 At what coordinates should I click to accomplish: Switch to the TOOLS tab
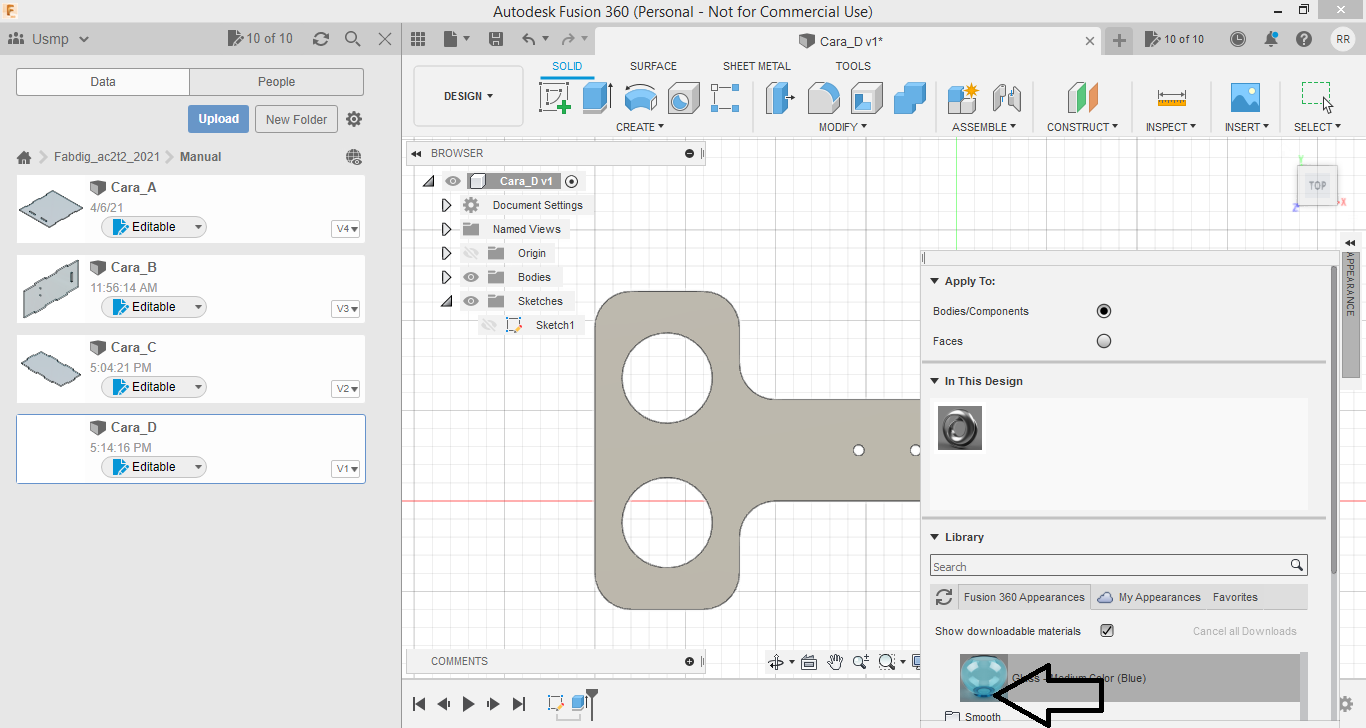click(853, 66)
